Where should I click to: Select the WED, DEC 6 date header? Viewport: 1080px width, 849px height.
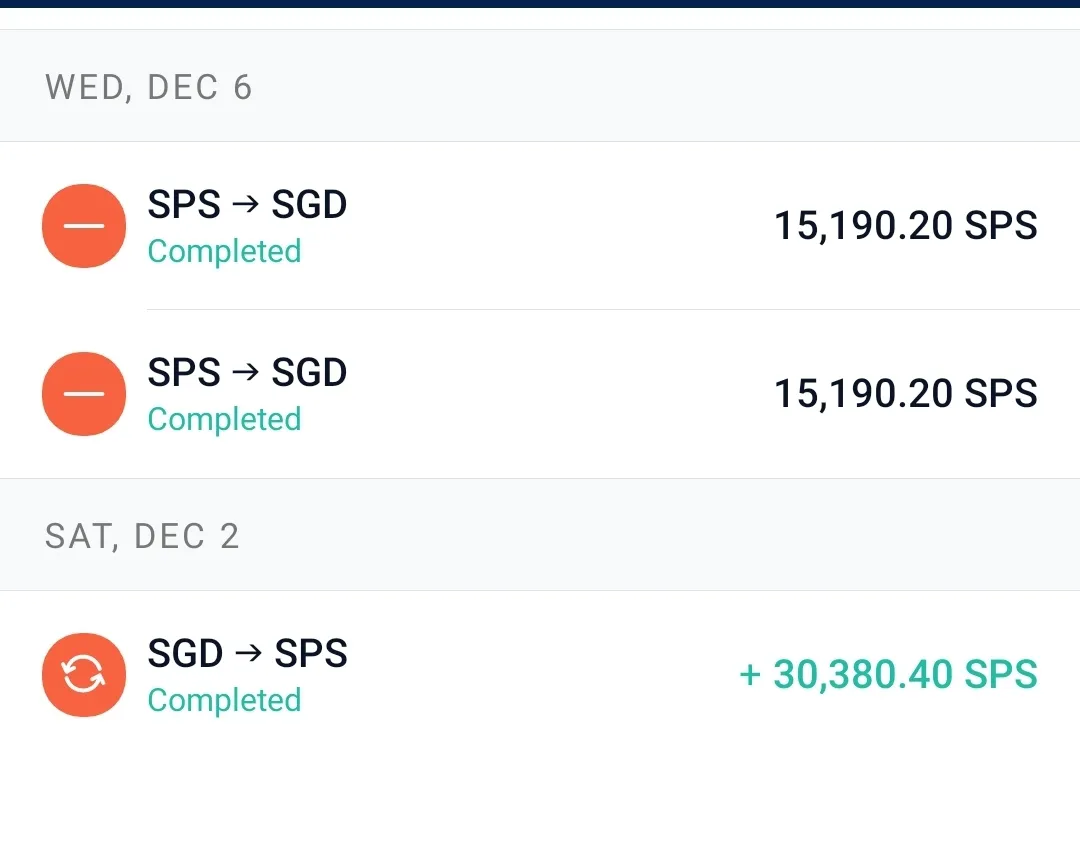point(149,87)
